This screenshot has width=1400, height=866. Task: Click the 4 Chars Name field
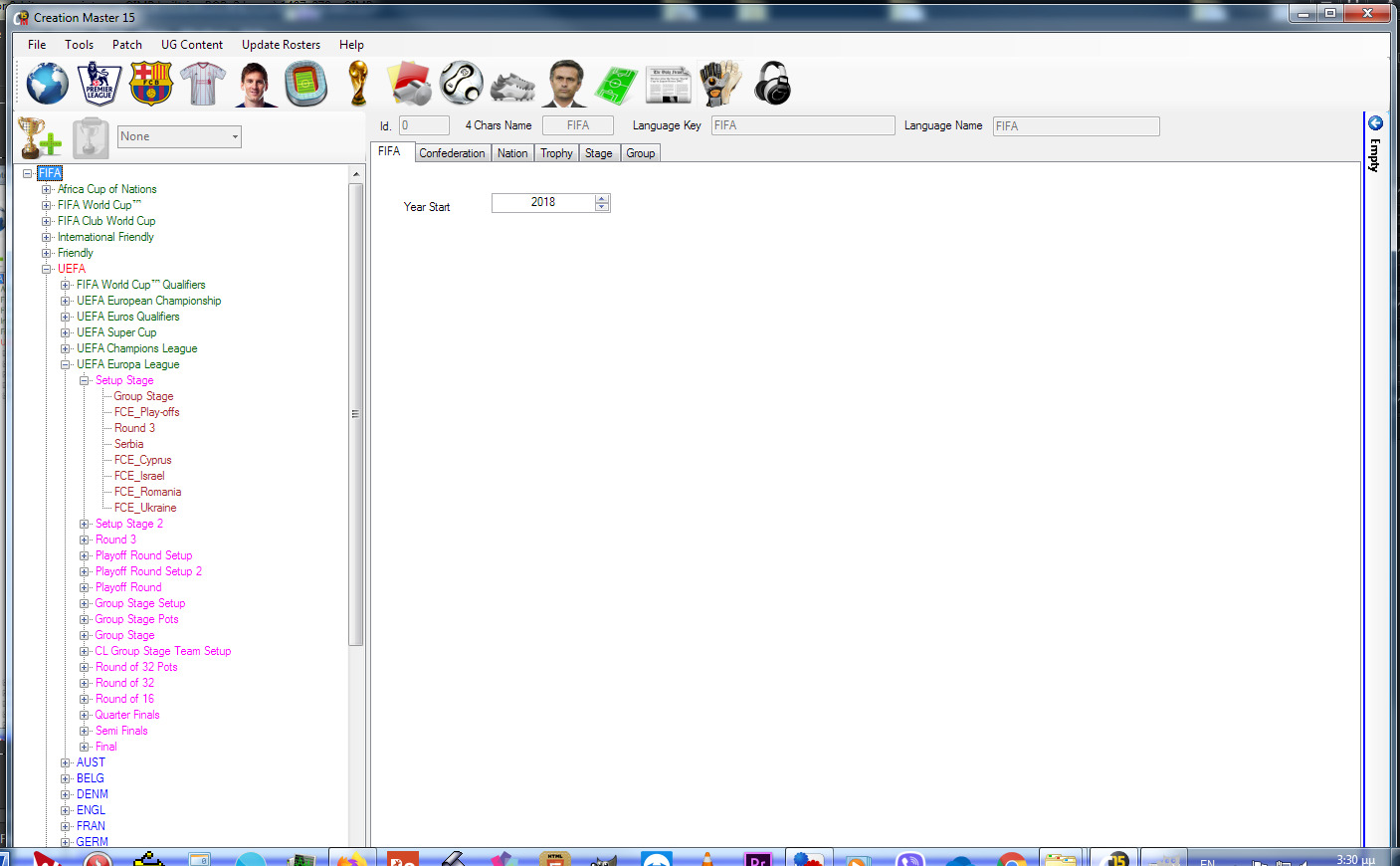578,125
